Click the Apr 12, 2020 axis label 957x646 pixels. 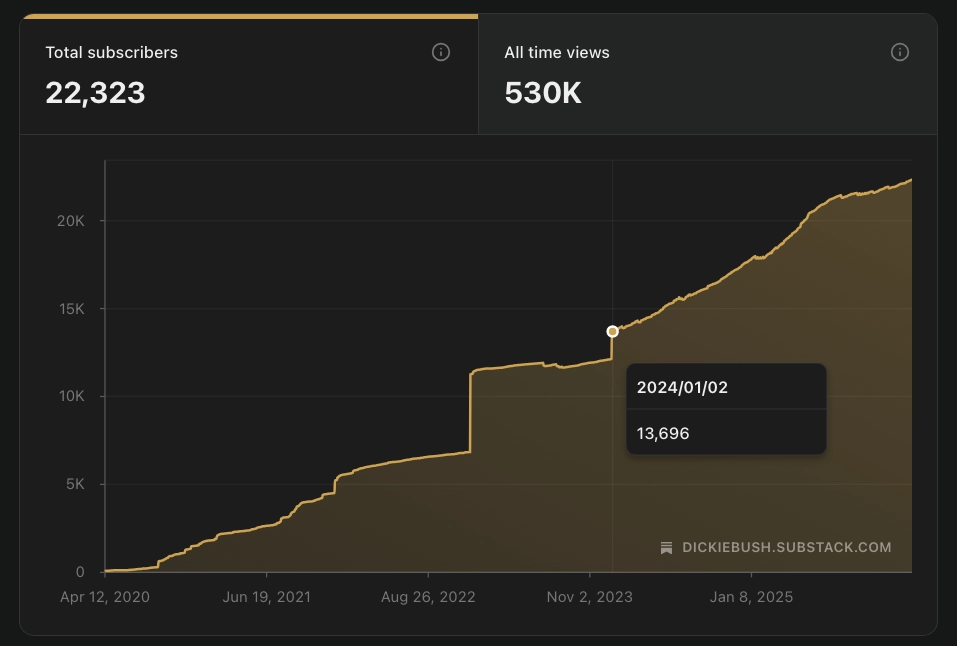(105, 597)
